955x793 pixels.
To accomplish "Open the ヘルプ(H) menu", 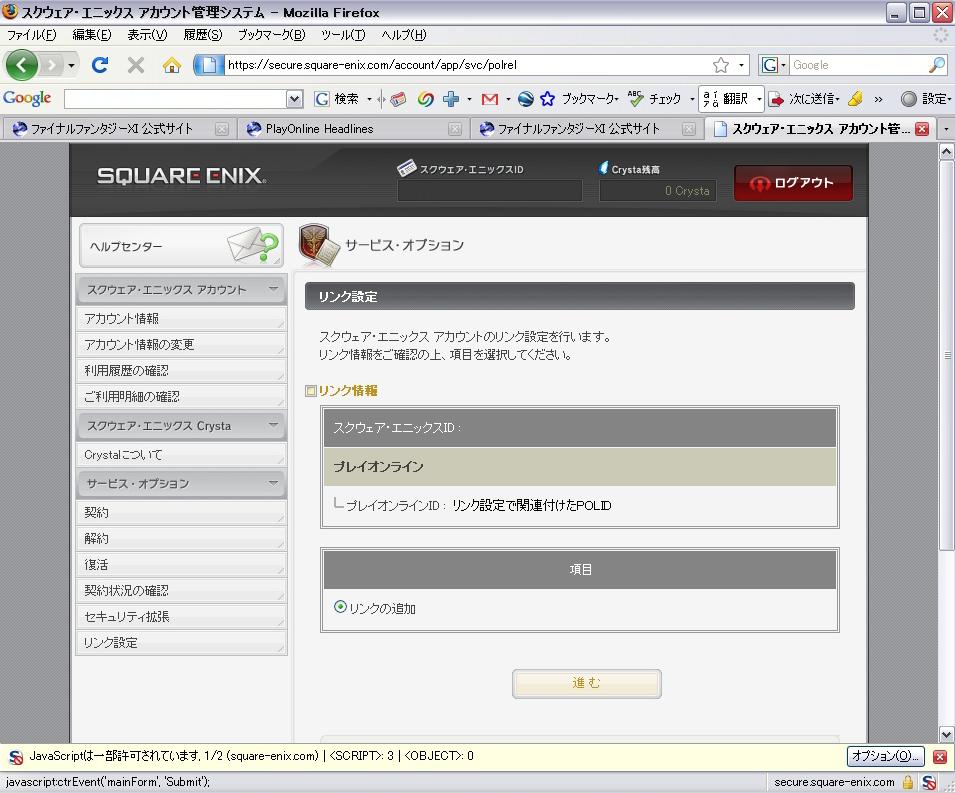I will pyautogui.click(x=404, y=35).
